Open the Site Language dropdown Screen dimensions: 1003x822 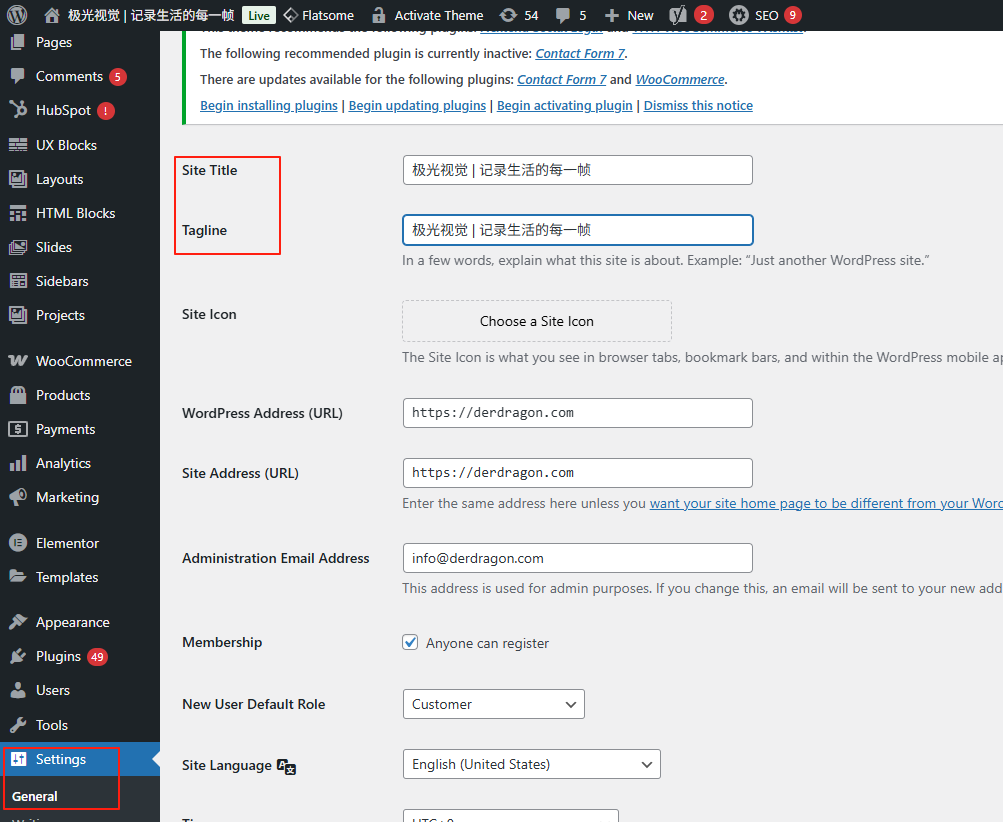click(531, 764)
